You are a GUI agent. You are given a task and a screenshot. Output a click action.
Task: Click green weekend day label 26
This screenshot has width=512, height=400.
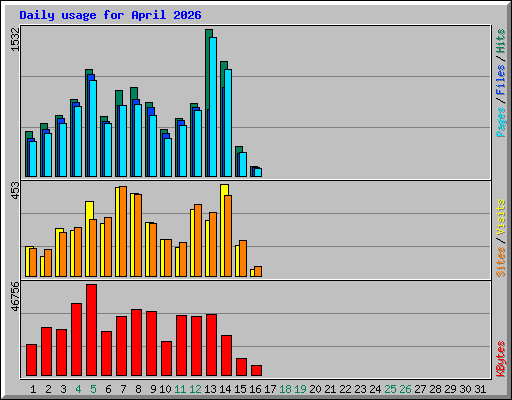pos(405,389)
